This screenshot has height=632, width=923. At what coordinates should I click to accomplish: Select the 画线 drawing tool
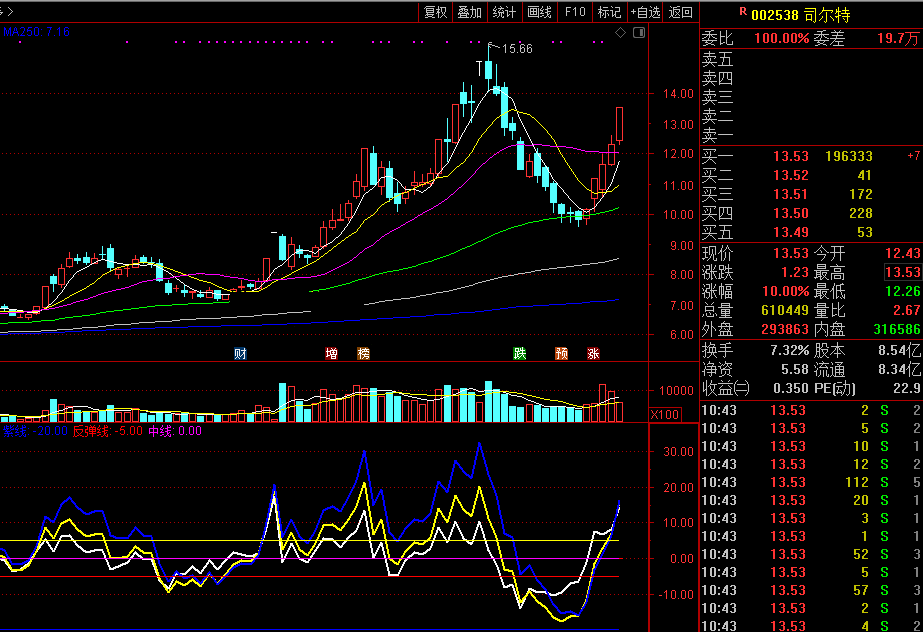point(539,12)
